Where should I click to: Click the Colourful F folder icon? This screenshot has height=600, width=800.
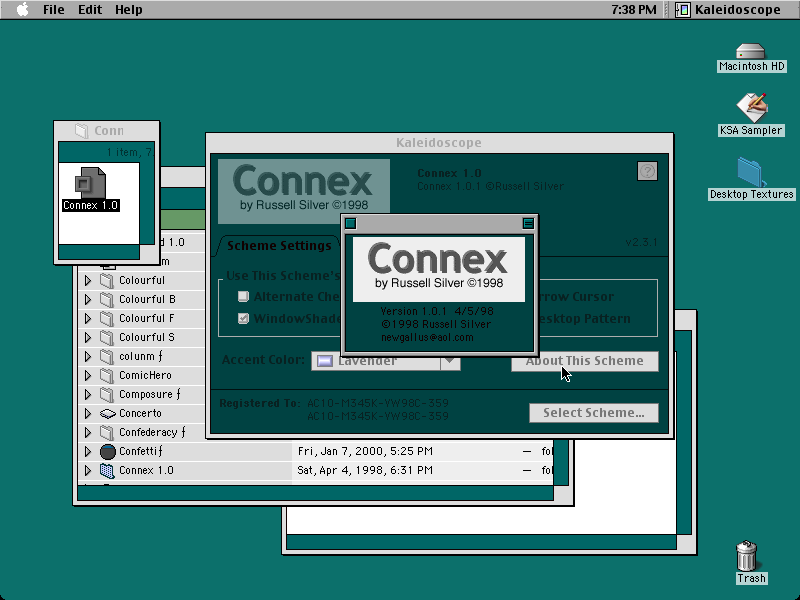[107, 318]
